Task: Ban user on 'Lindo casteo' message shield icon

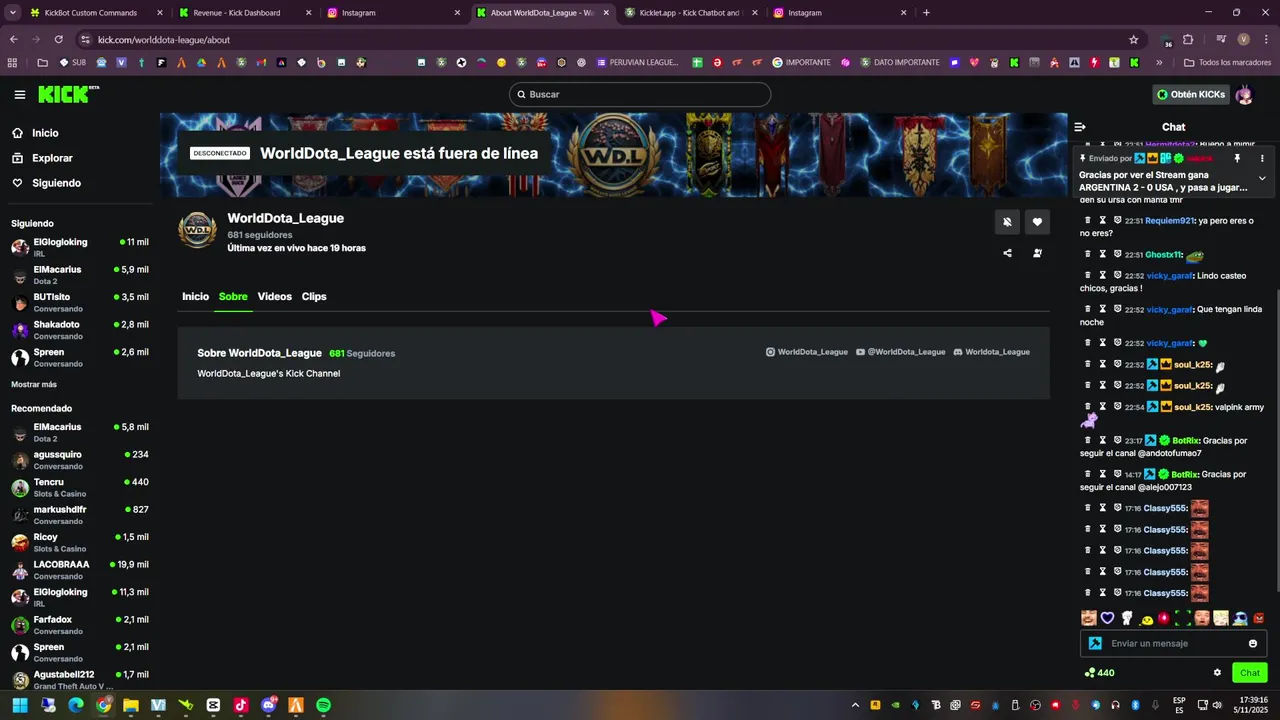Action: pyautogui.click(x=1117, y=275)
